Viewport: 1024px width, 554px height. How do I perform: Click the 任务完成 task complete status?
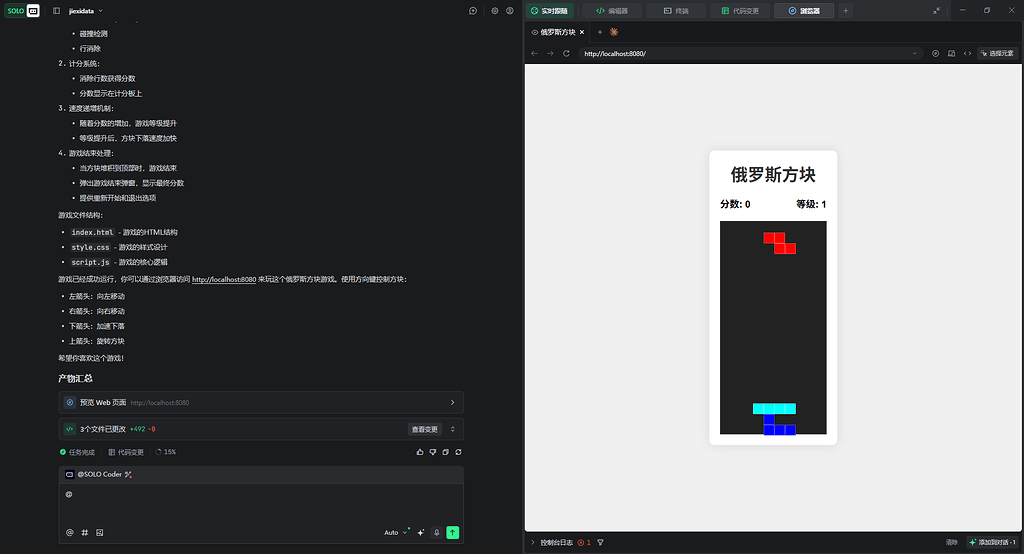pyautogui.click(x=77, y=452)
